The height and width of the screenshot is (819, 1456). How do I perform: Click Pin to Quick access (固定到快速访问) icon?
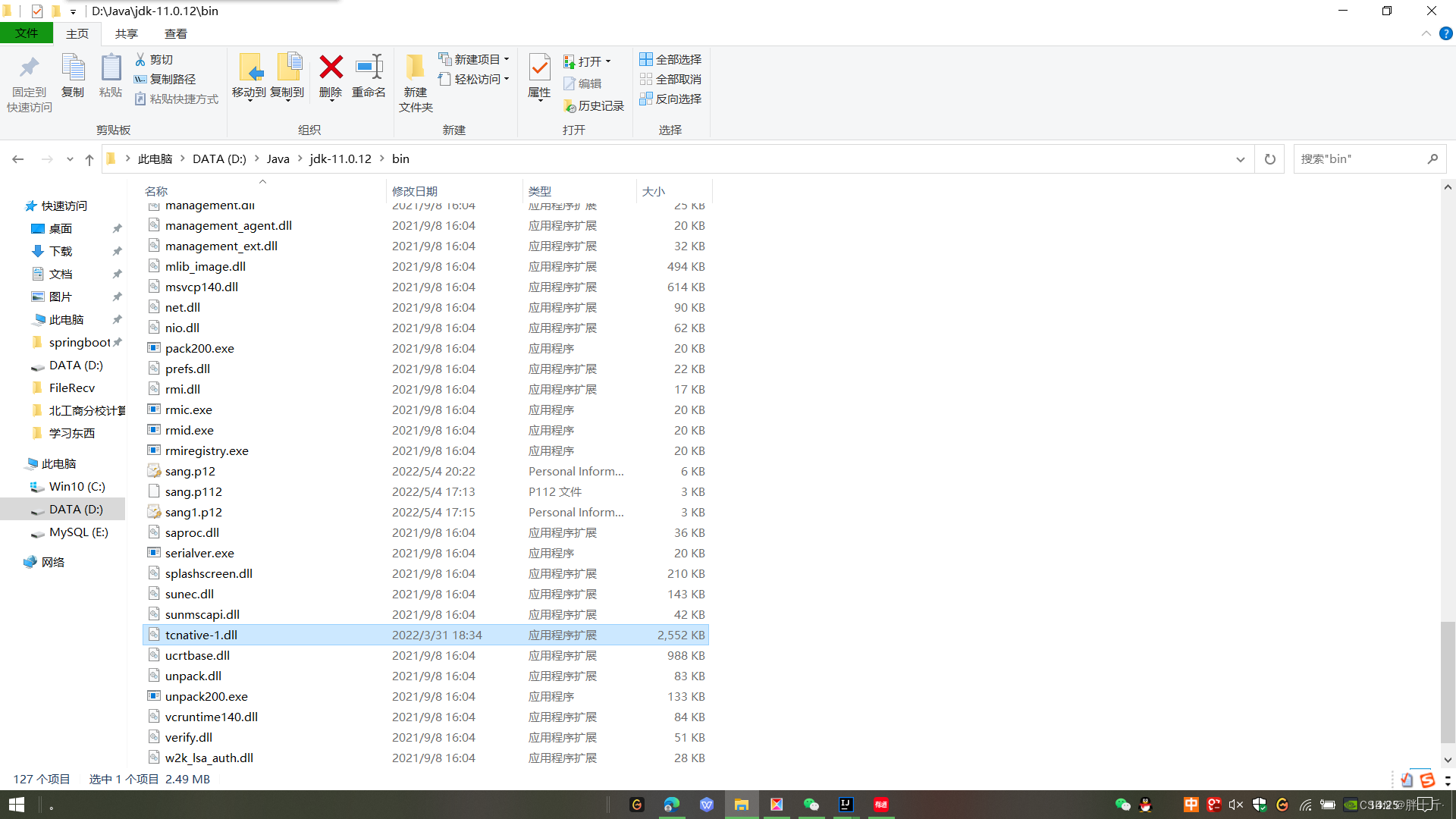point(30,68)
